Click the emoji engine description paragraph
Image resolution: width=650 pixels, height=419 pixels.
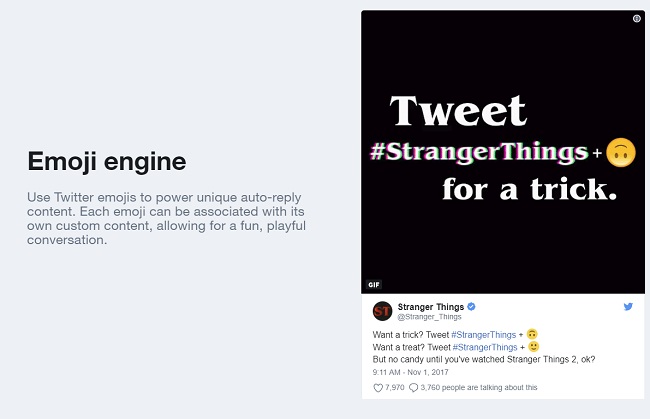point(167,218)
